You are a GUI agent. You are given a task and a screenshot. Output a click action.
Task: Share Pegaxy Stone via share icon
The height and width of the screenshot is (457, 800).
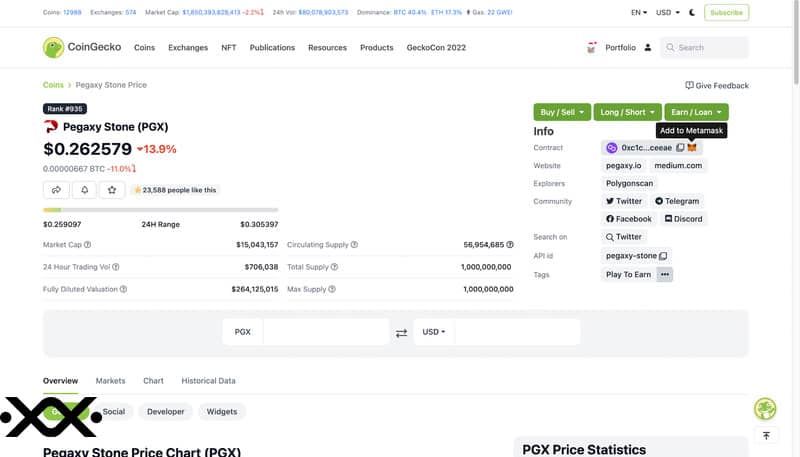click(x=56, y=190)
